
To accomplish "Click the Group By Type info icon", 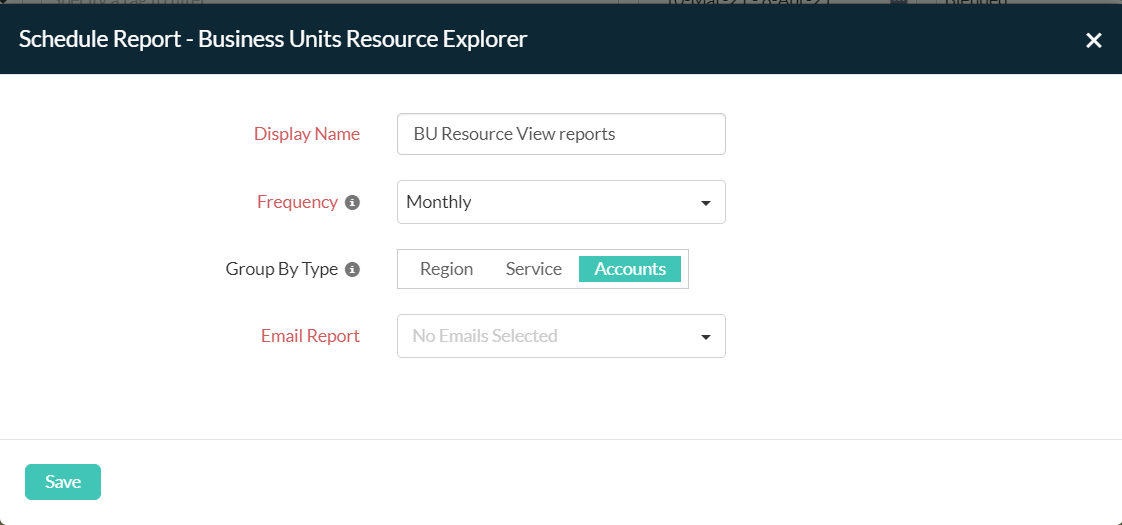I will coord(352,270).
